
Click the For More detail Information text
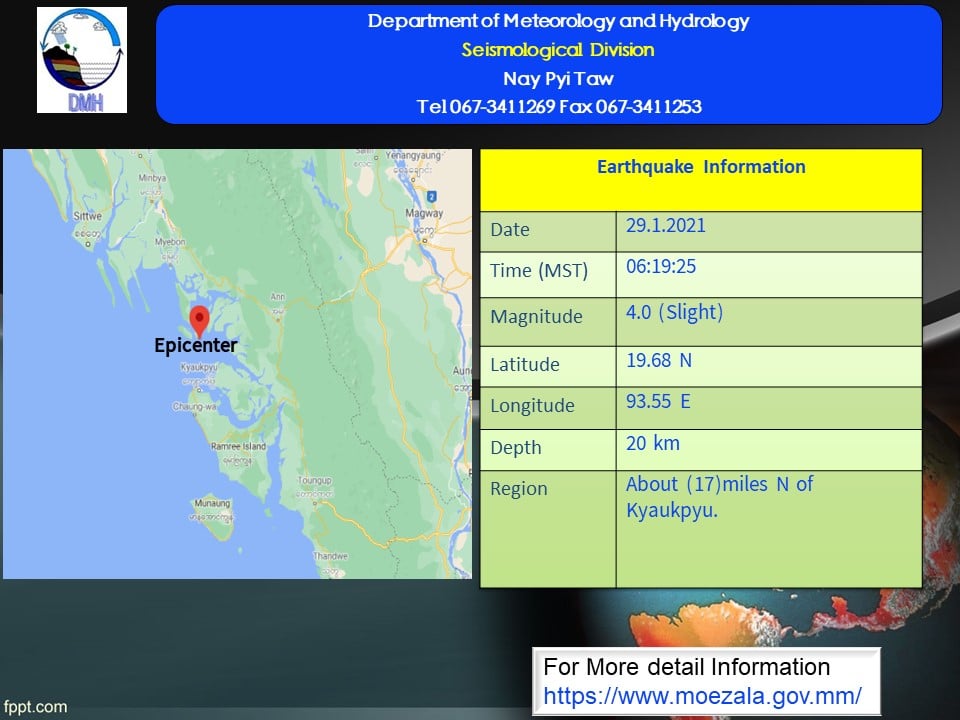(x=686, y=667)
